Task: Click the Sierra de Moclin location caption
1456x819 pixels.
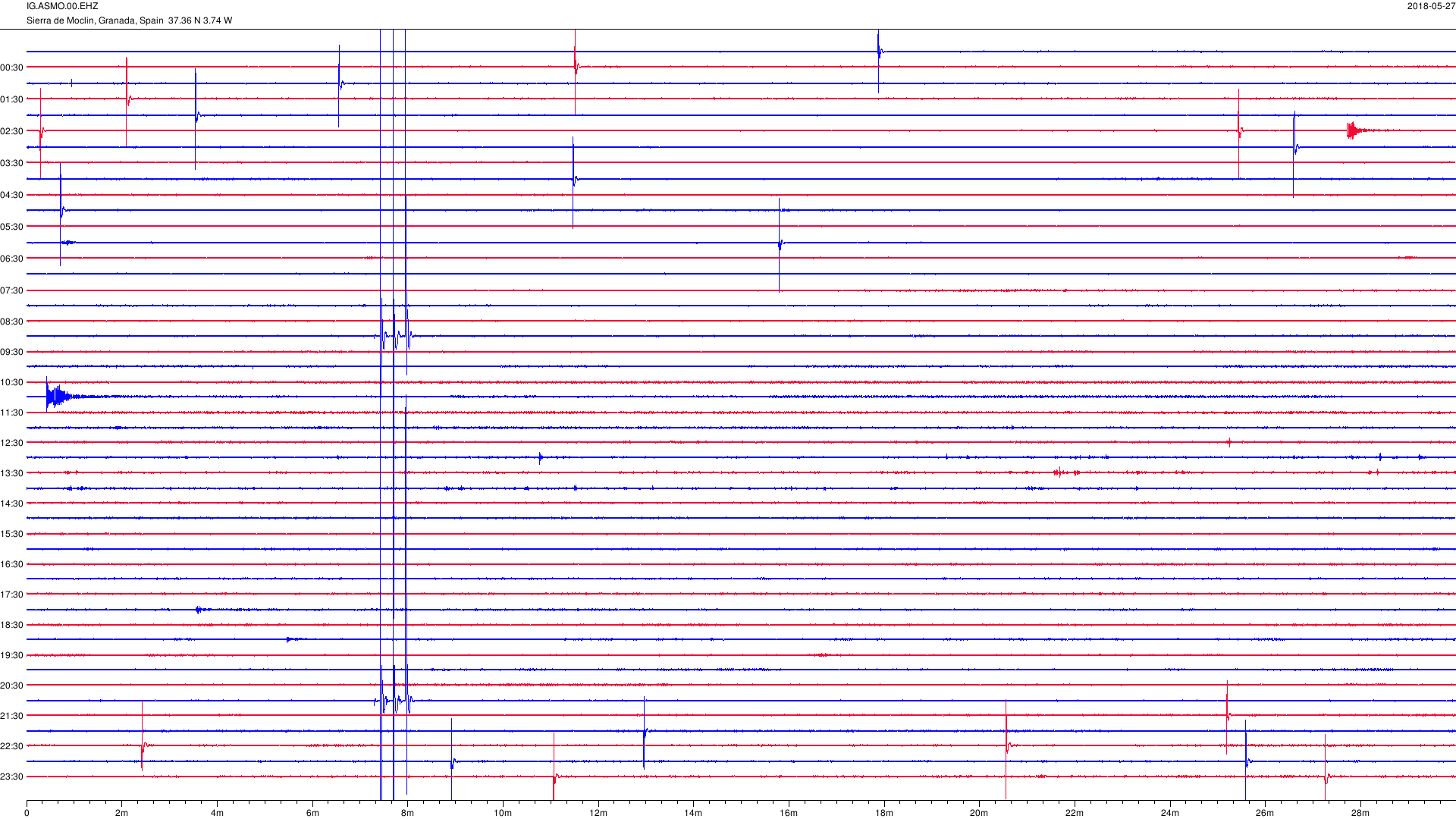Action: [x=129, y=20]
